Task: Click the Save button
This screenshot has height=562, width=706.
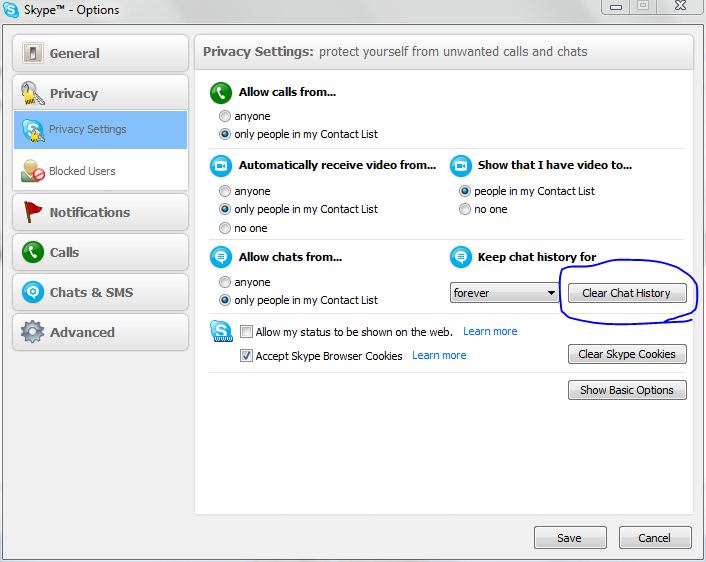Action: pyautogui.click(x=570, y=538)
